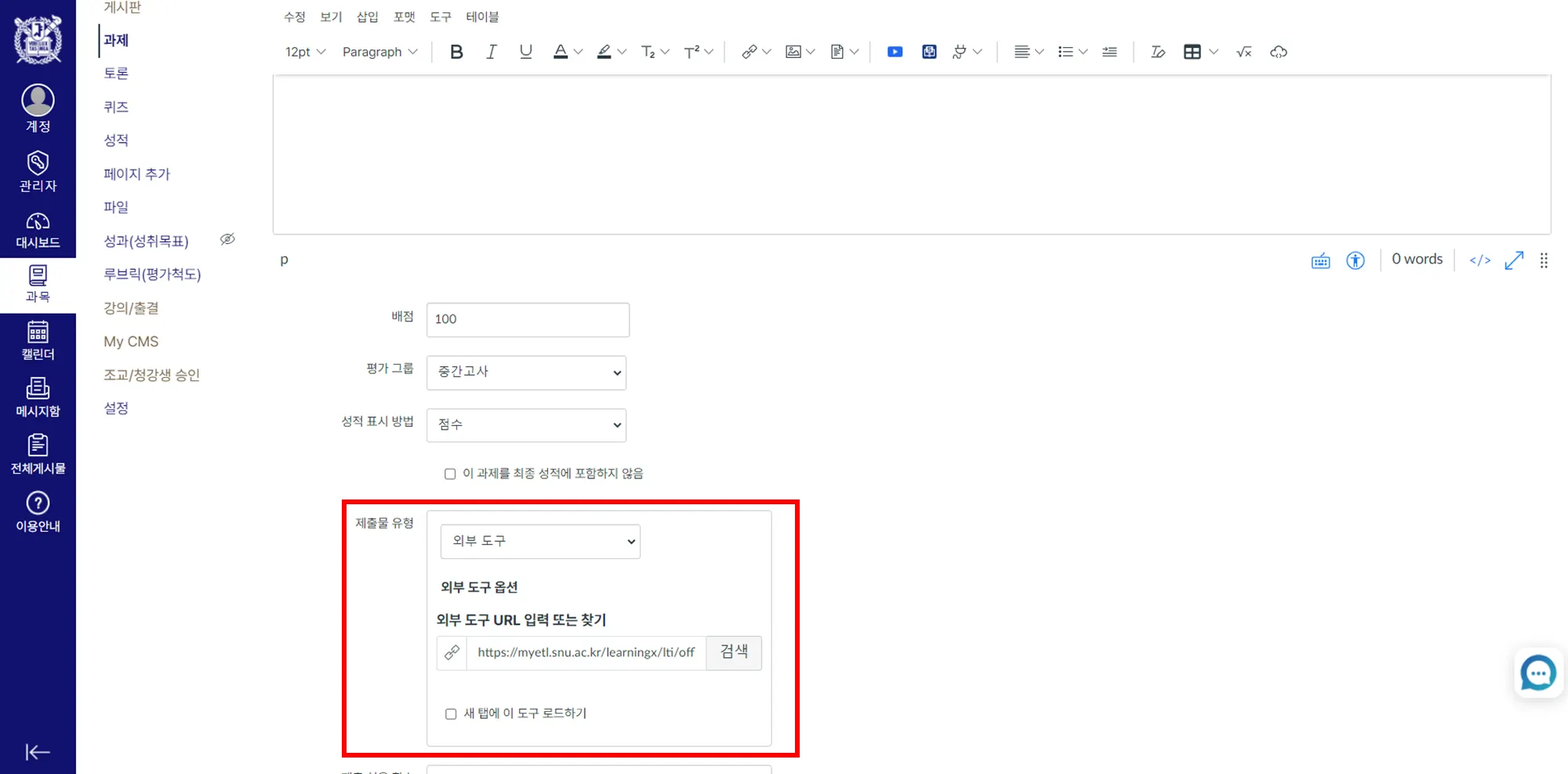
Task: Open the accessibility checker icon
Action: [1356, 260]
